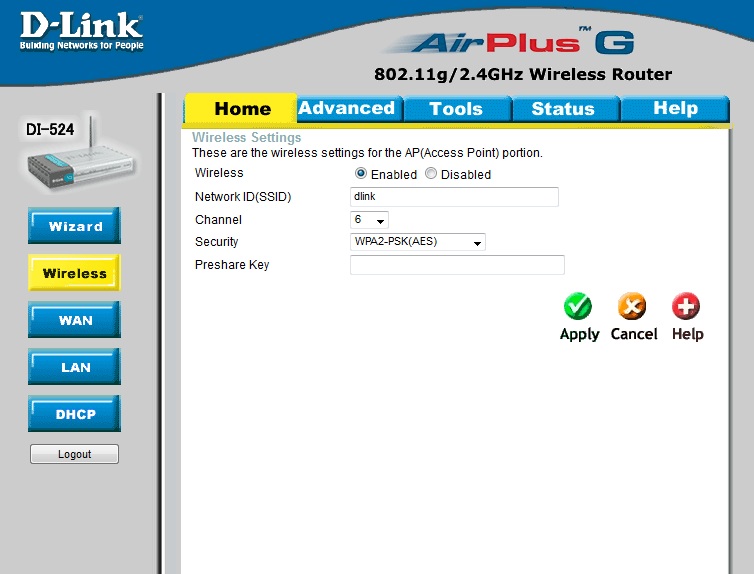Open the Security dropdown showing WPA2-PSK(AES)
754x574 pixels.
418,242
